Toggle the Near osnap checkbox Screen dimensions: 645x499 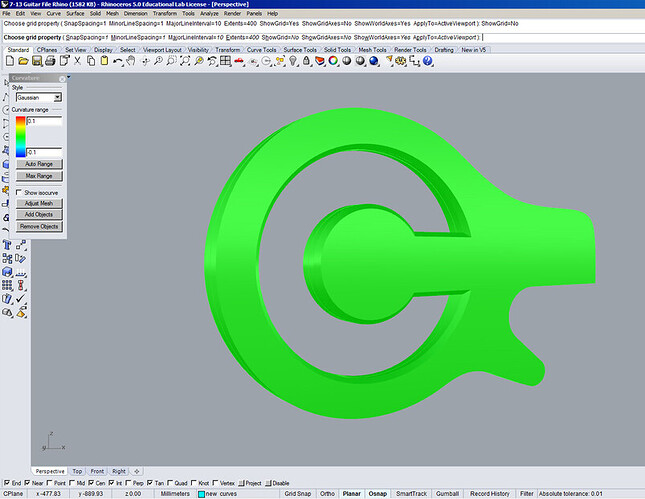point(27,483)
